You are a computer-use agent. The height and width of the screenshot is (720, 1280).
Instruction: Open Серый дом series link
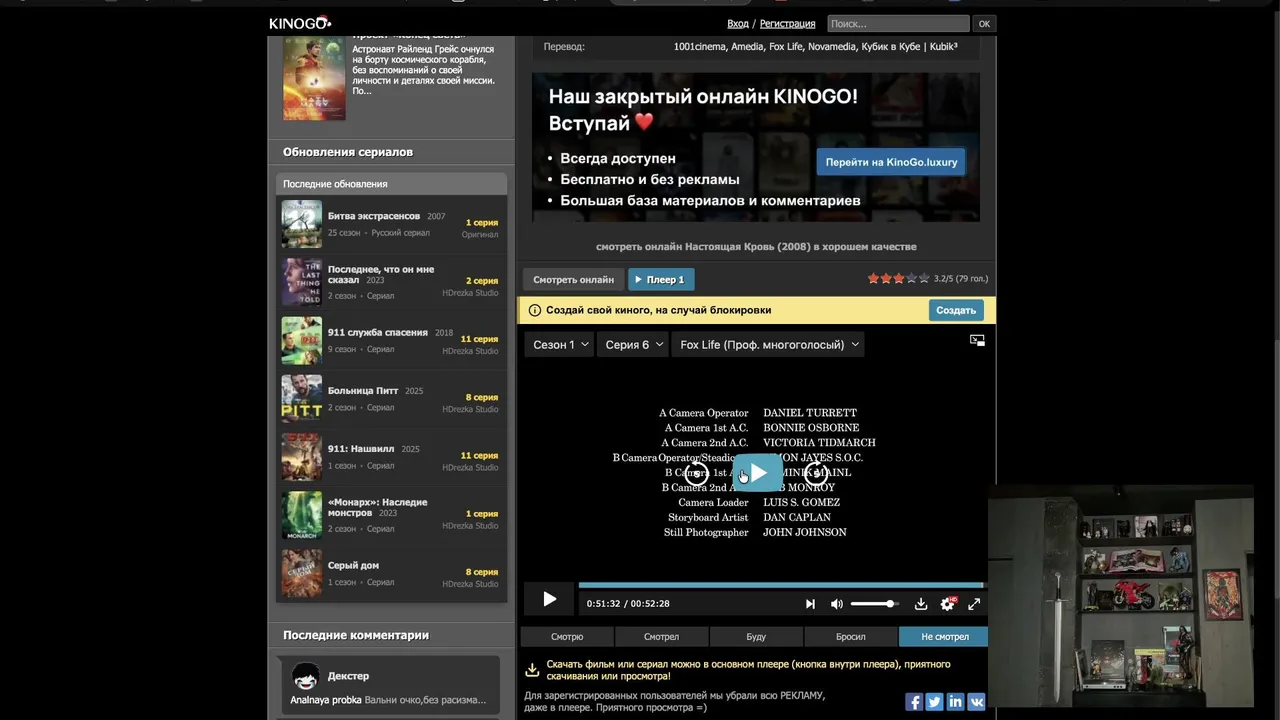coord(353,565)
